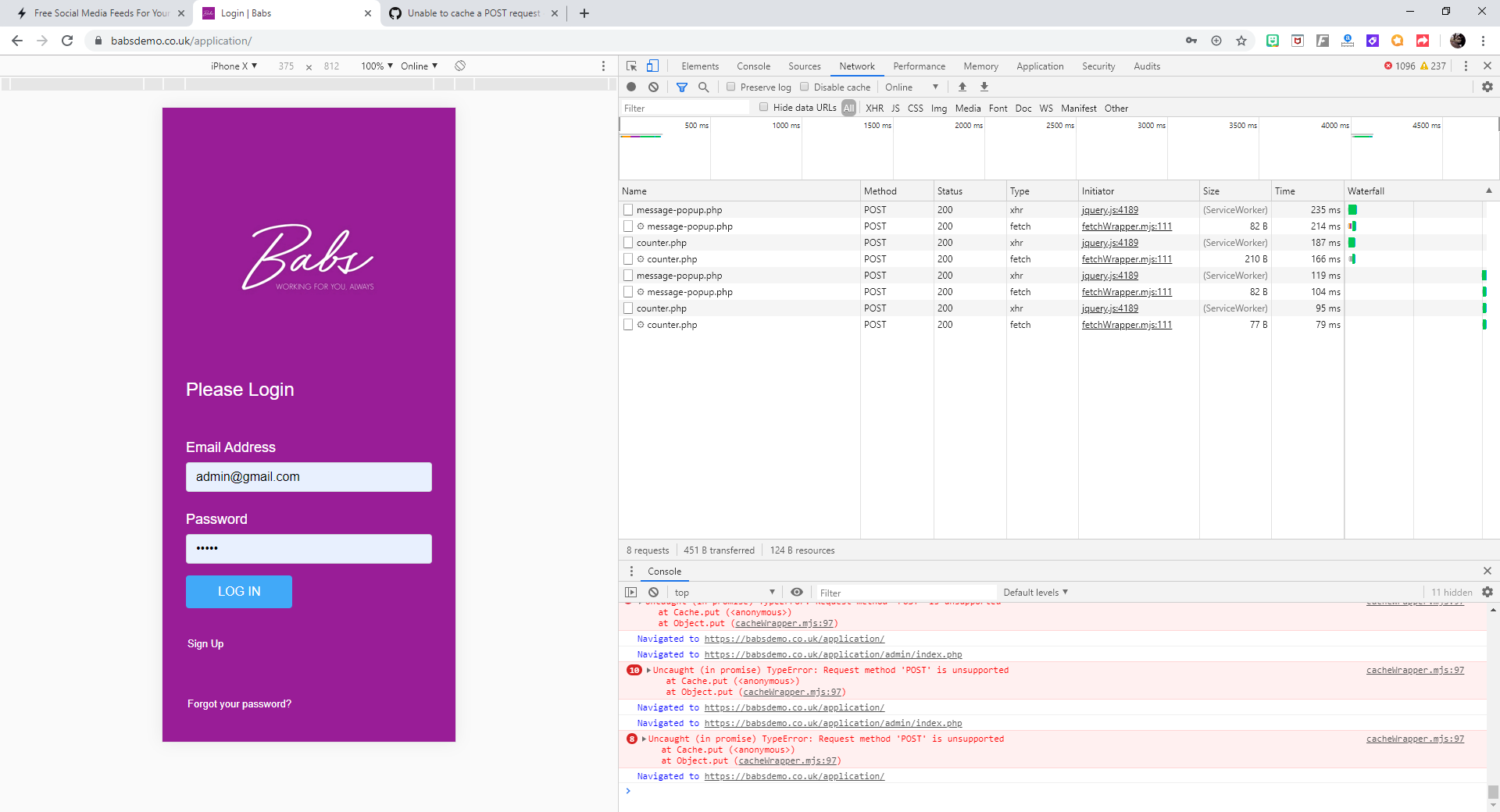Image resolution: width=1500 pixels, height=812 pixels.
Task: Switch to the Application tab
Action: pos(1039,66)
